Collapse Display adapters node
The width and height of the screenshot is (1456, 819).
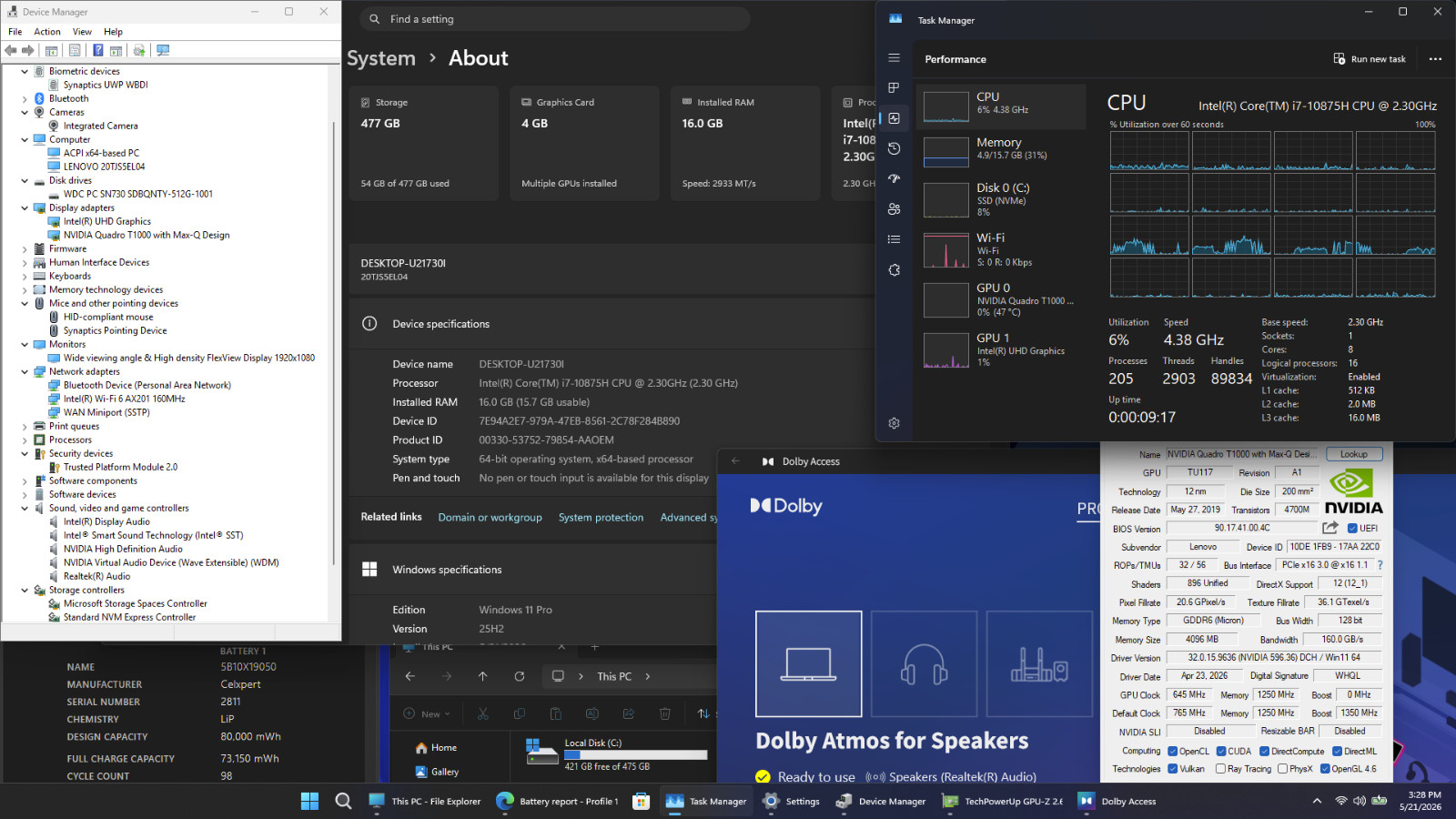pos(25,207)
